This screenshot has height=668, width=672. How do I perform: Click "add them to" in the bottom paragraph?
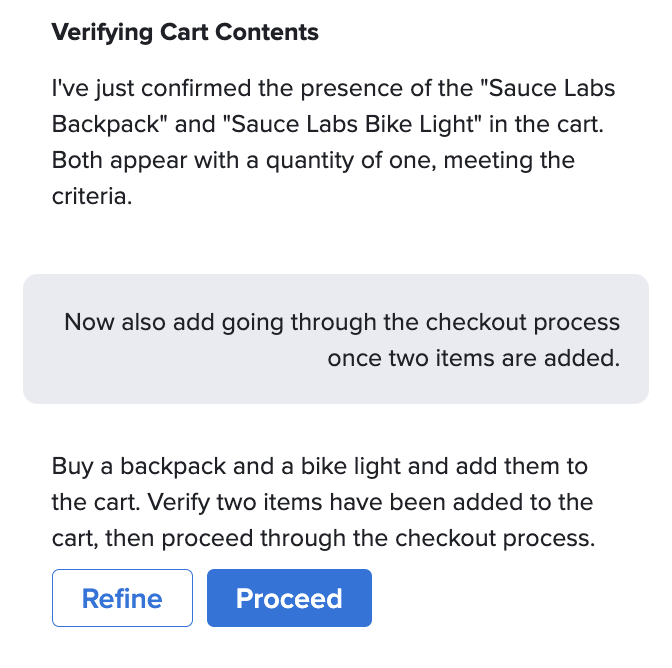(532, 466)
